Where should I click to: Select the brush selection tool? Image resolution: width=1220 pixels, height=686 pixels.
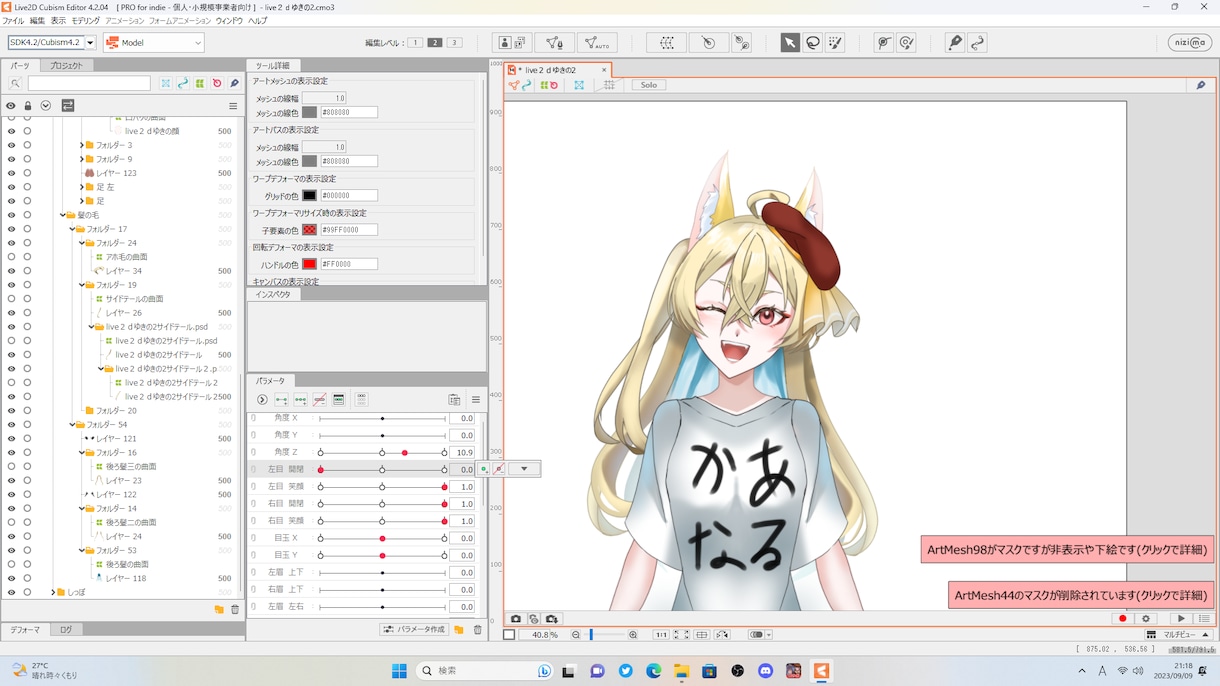click(836, 43)
